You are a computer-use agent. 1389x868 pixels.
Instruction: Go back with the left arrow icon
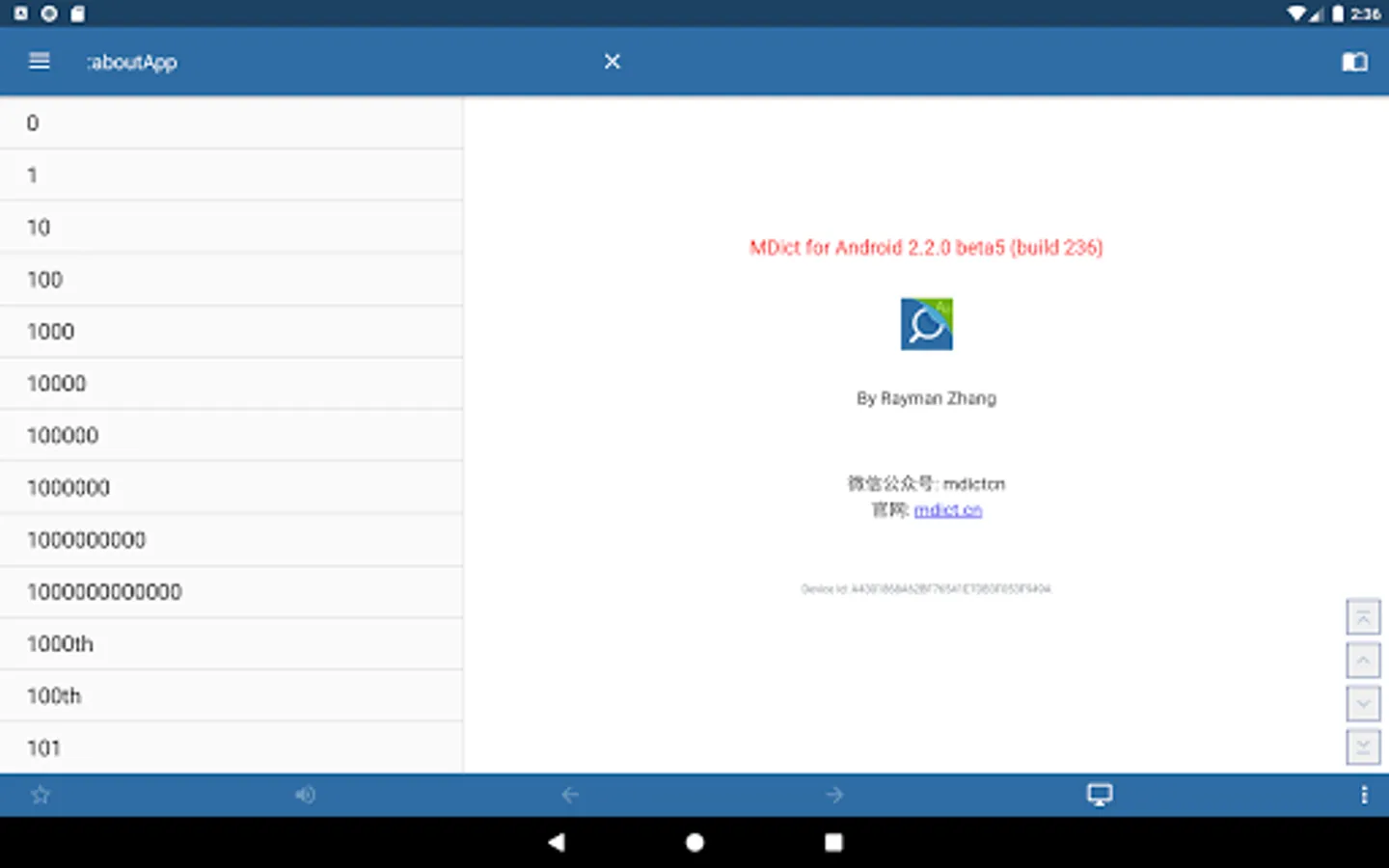pyautogui.click(x=570, y=795)
